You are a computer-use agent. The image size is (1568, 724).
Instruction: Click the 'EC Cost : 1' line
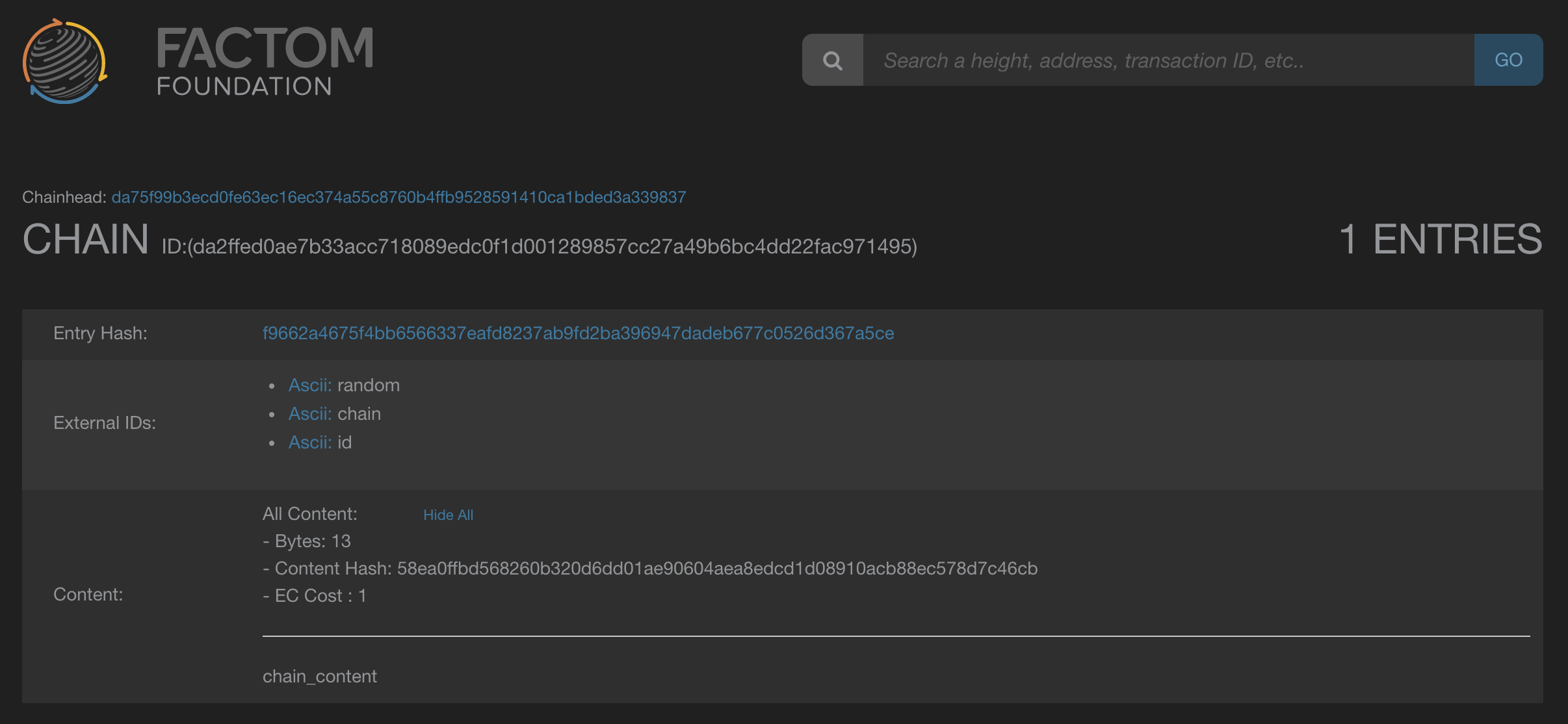315,596
